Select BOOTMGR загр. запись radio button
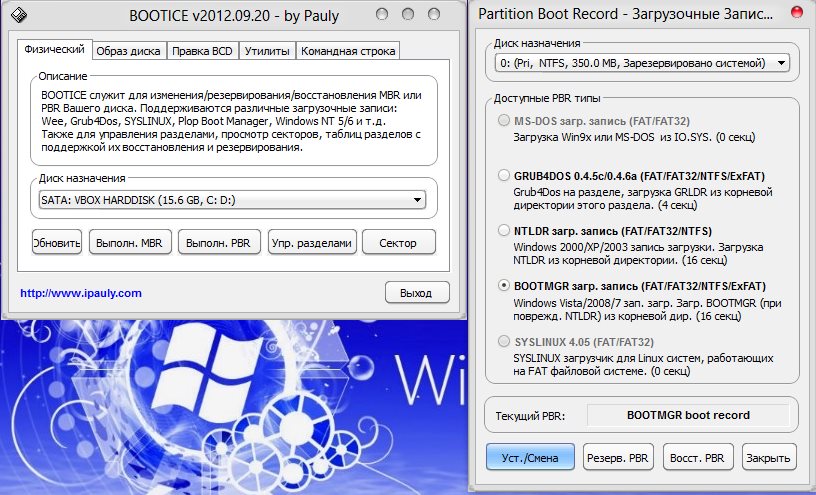 coord(504,285)
